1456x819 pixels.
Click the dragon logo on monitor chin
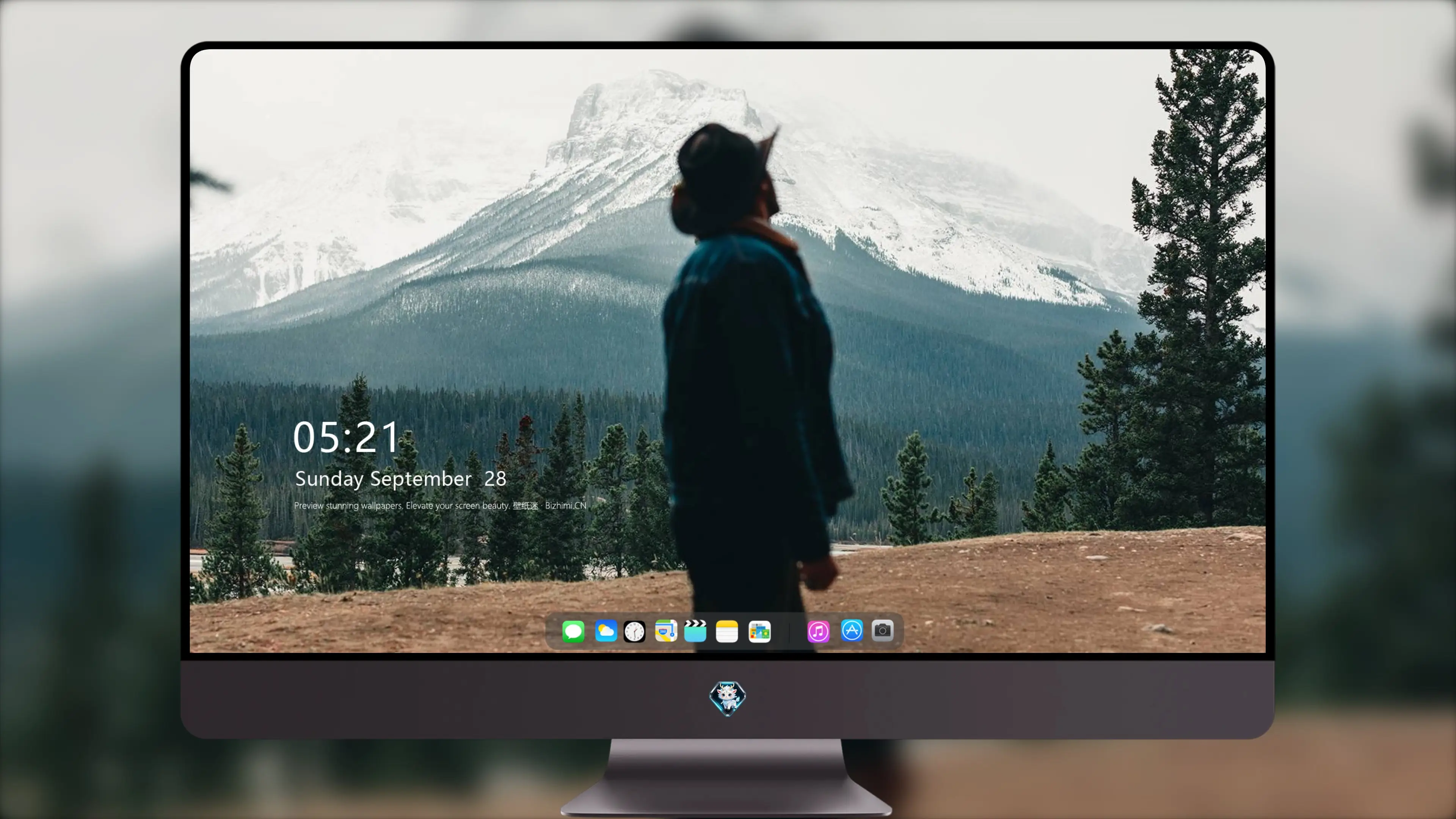pos(728,698)
